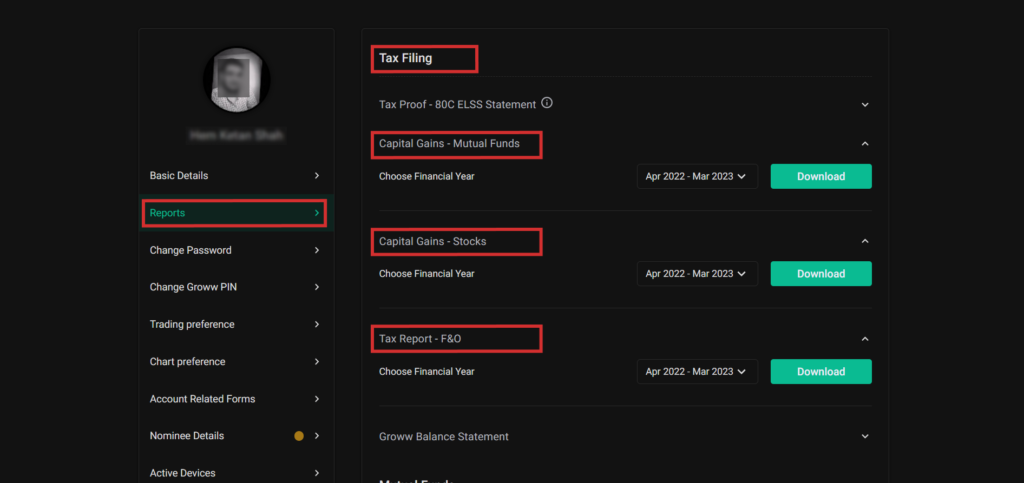Download the F&O tax report
This screenshot has width=1024, height=483.
point(820,372)
